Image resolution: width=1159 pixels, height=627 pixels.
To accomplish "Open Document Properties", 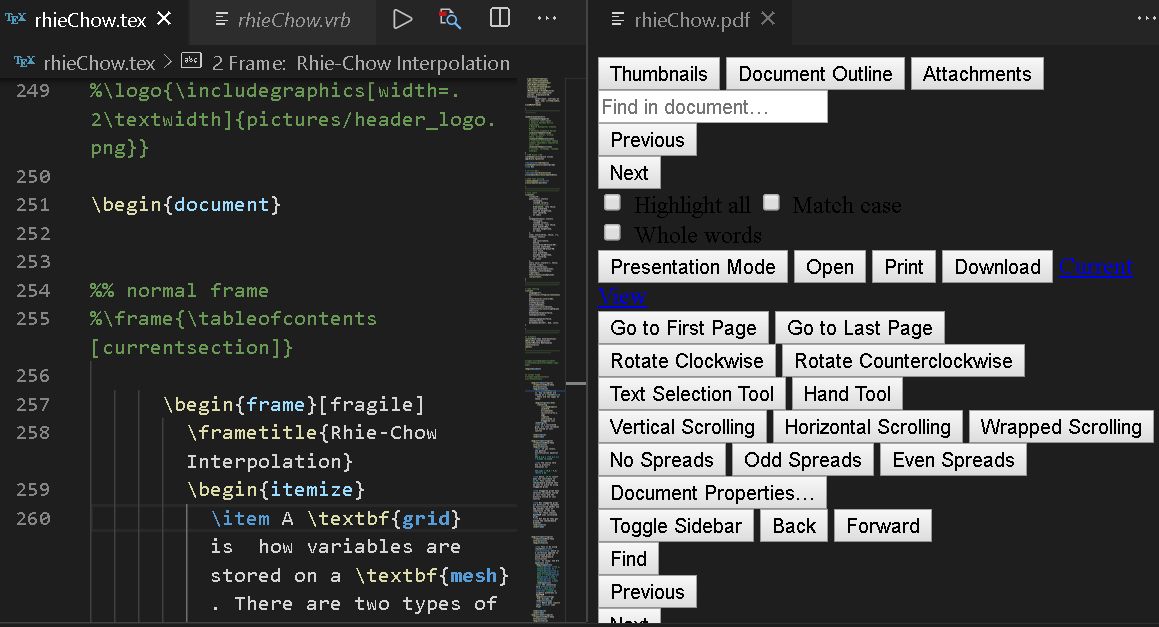I will (x=712, y=493).
